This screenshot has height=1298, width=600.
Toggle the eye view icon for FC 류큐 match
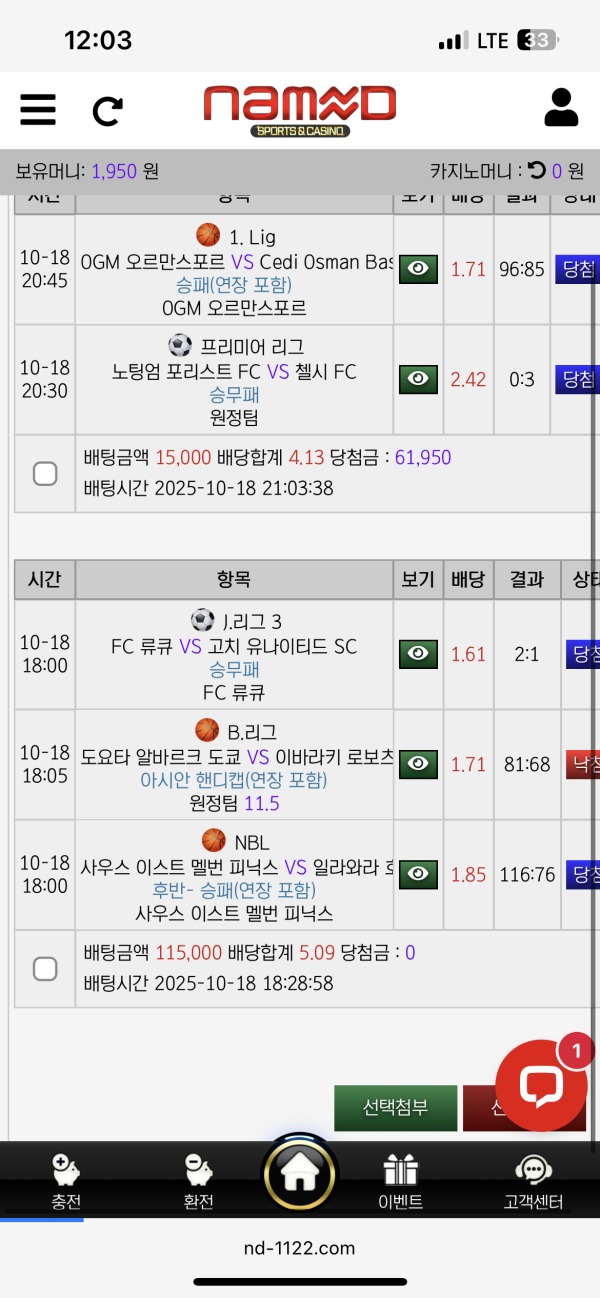pos(419,654)
